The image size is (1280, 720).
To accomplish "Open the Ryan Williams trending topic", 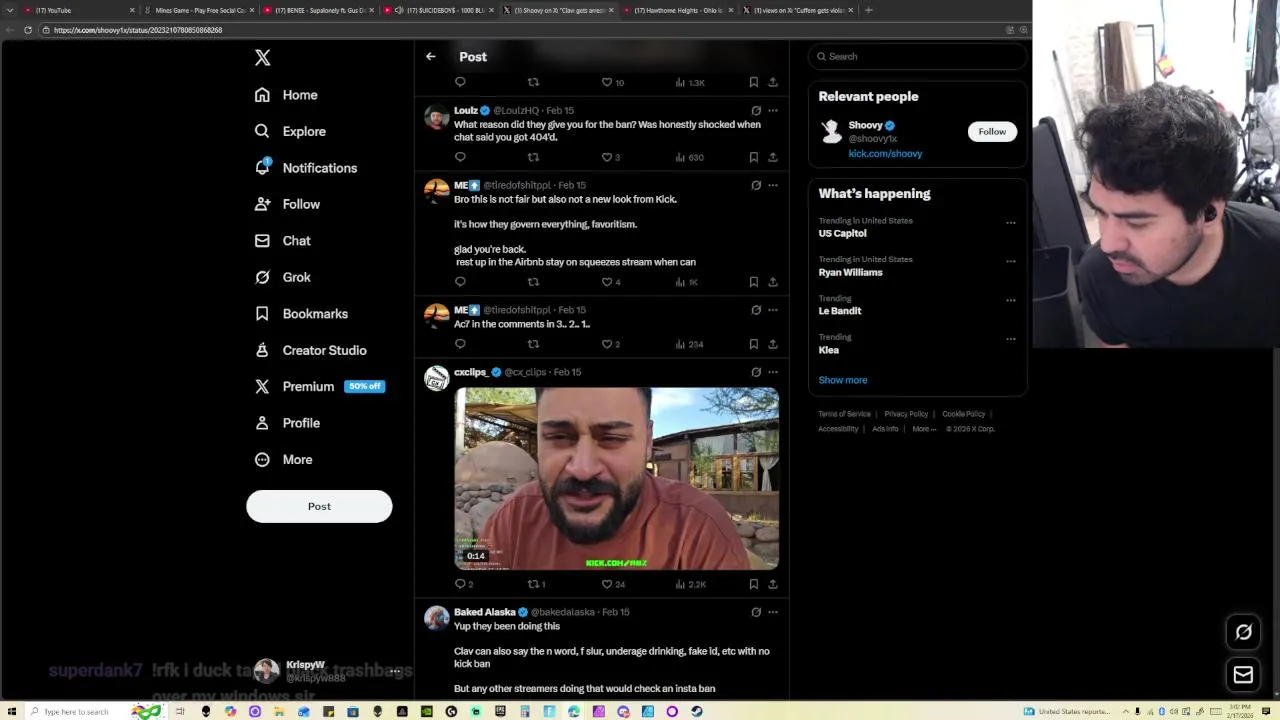I will click(850, 272).
